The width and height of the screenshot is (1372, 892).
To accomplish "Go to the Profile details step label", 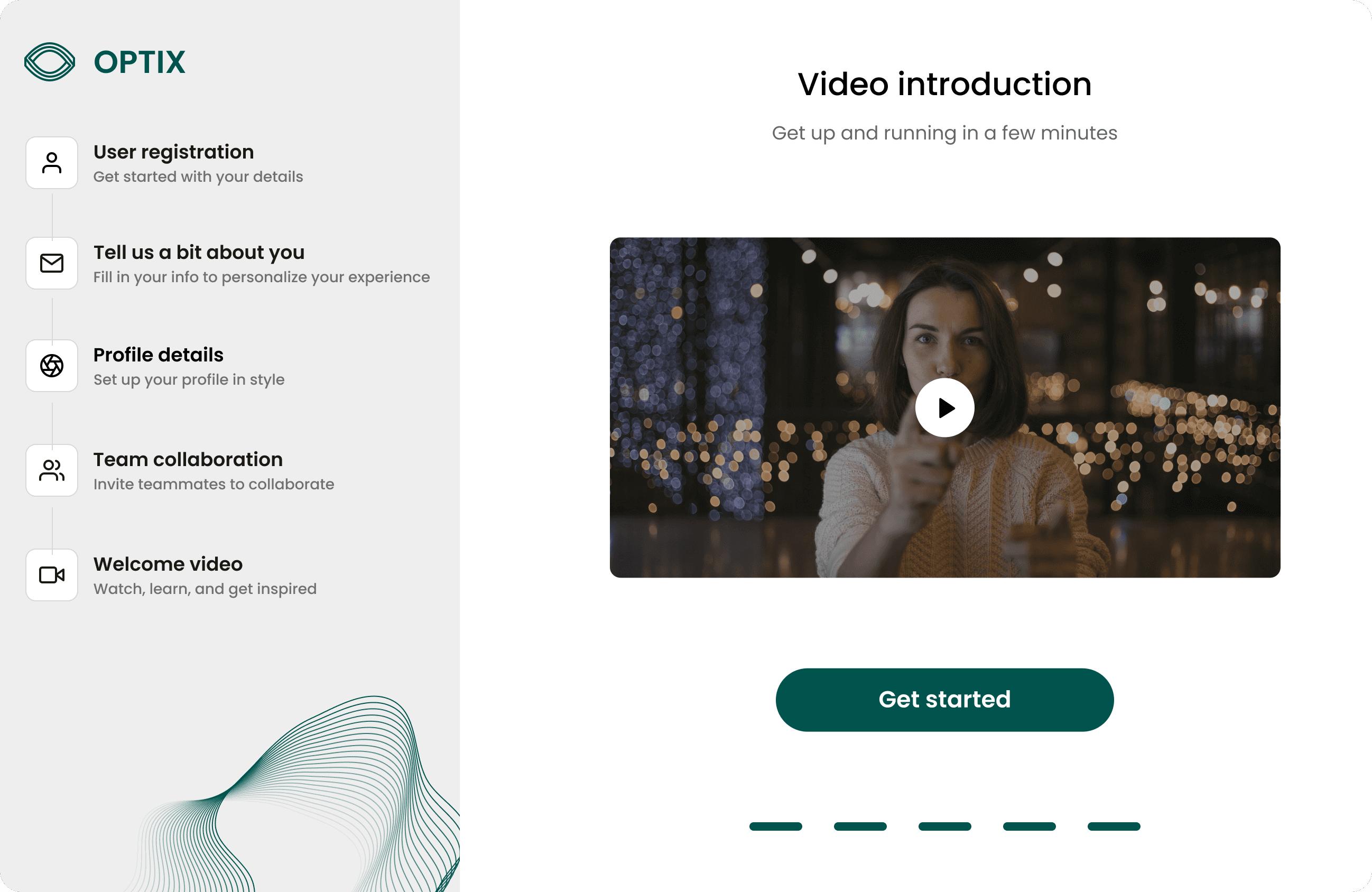I will 159,355.
